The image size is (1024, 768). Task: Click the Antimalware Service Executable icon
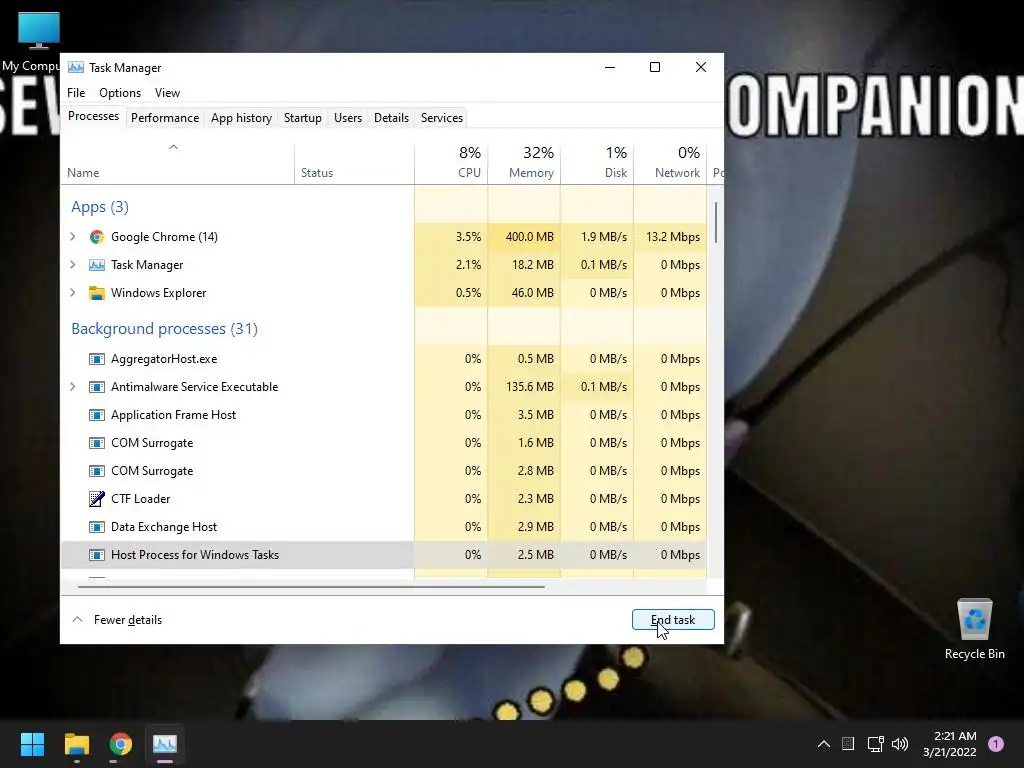(97, 387)
